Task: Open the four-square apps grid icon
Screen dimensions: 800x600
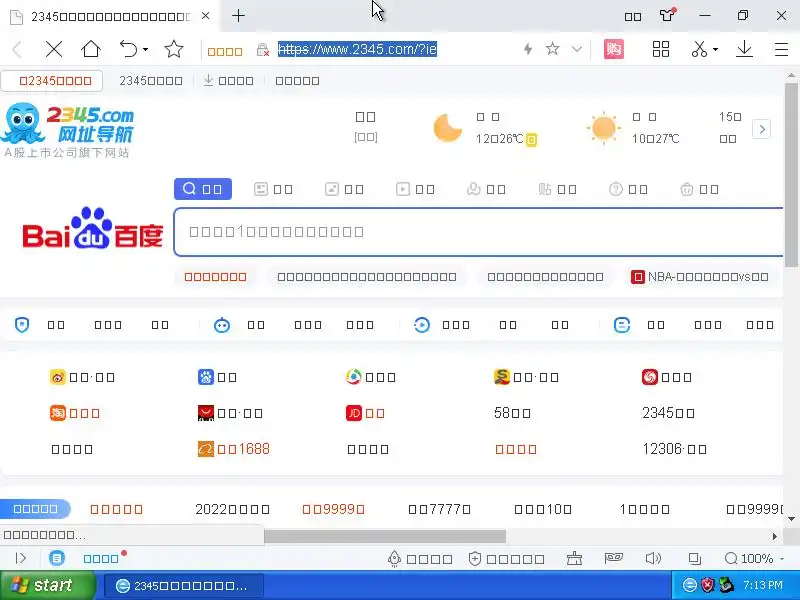Action: click(x=661, y=49)
